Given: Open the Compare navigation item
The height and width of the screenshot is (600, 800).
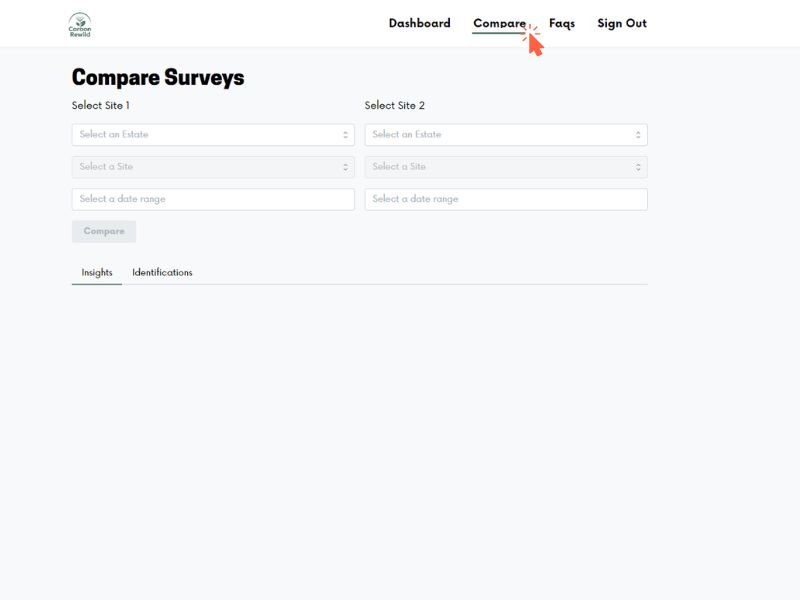Looking at the screenshot, I should coord(499,23).
